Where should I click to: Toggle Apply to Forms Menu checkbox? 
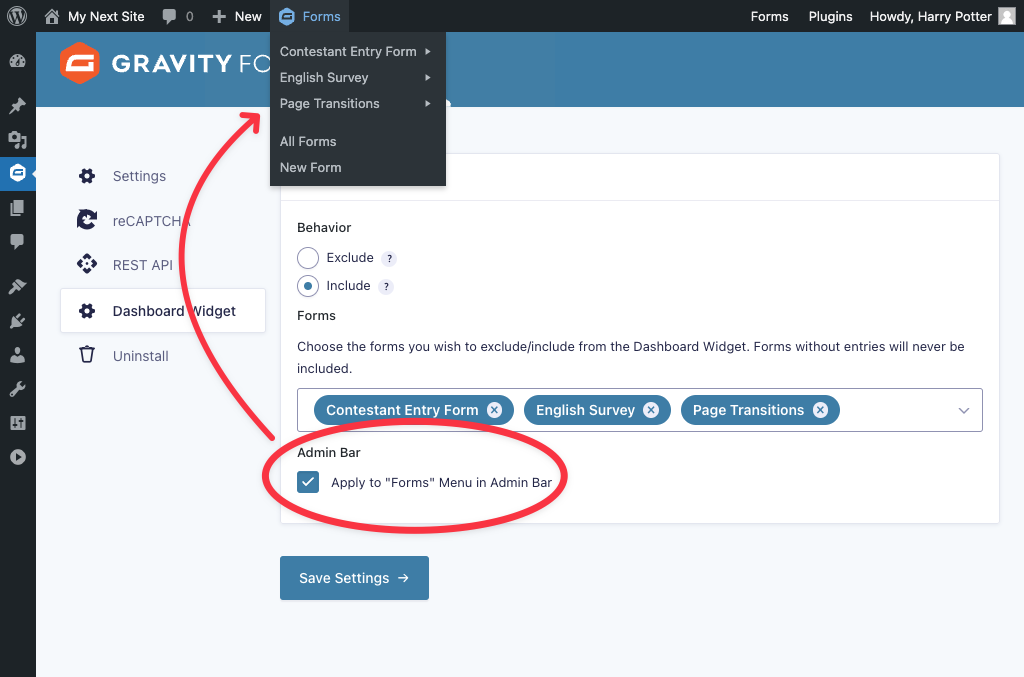tap(308, 482)
